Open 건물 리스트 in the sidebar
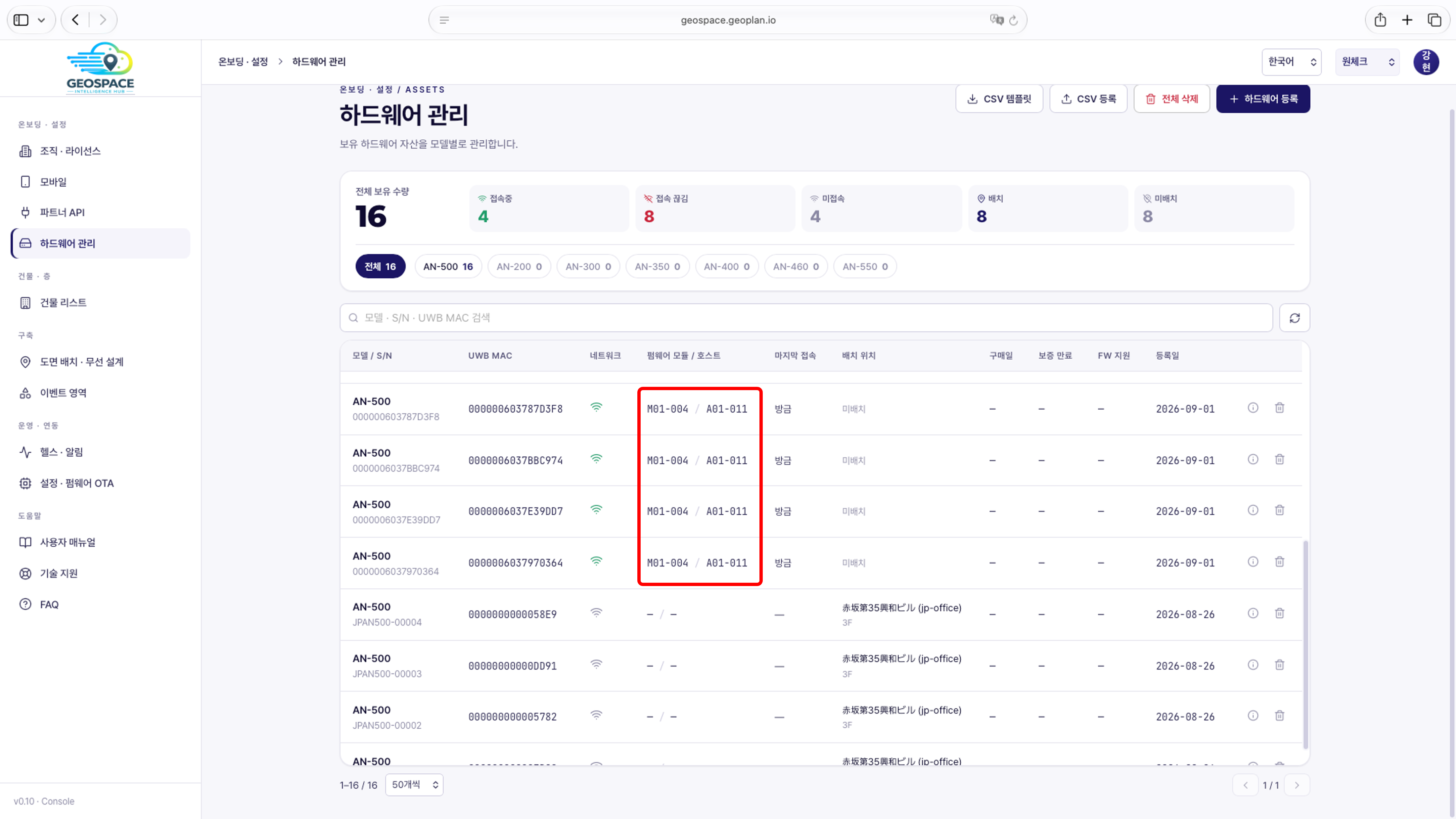 point(101,303)
